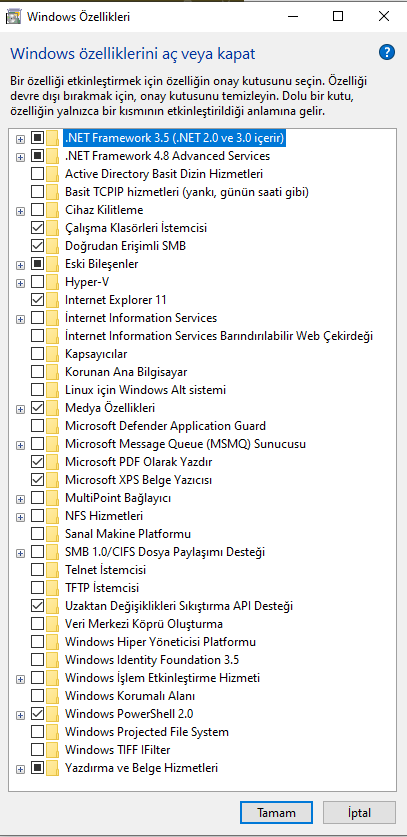Expand Yazdırma ve Belge Hizmetleri
The image size is (407, 837).
(20, 769)
